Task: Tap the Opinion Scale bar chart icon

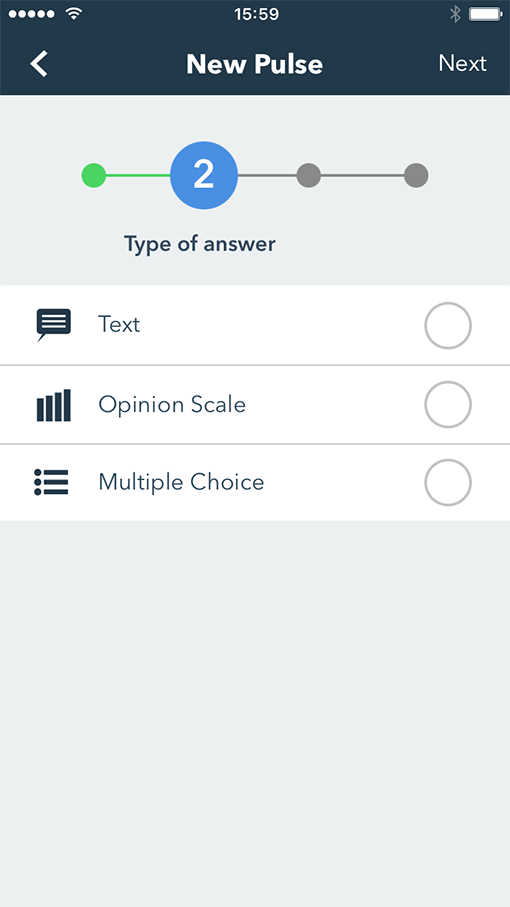Action: tap(54, 405)
